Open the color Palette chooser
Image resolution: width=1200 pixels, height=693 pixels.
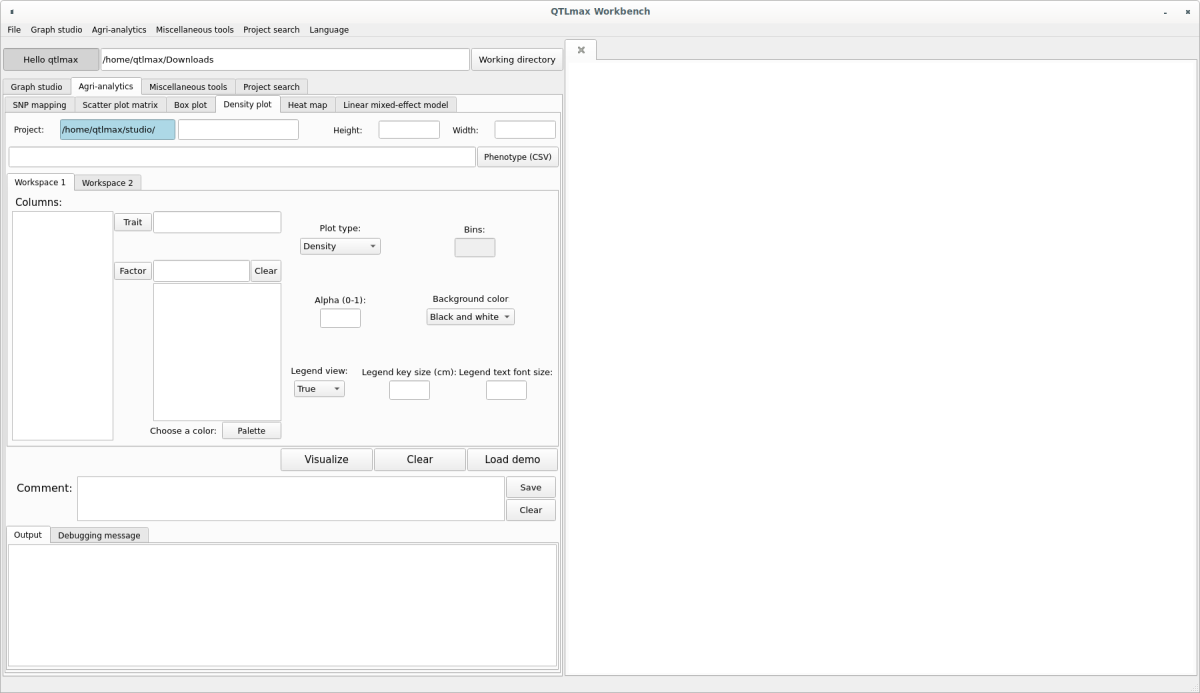(x=251, y=431)
